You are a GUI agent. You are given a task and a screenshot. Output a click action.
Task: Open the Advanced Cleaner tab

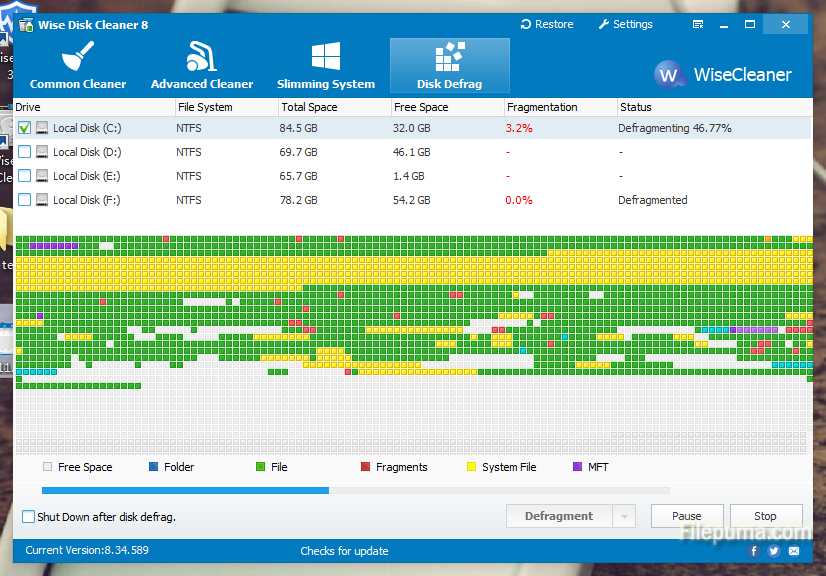202,66
